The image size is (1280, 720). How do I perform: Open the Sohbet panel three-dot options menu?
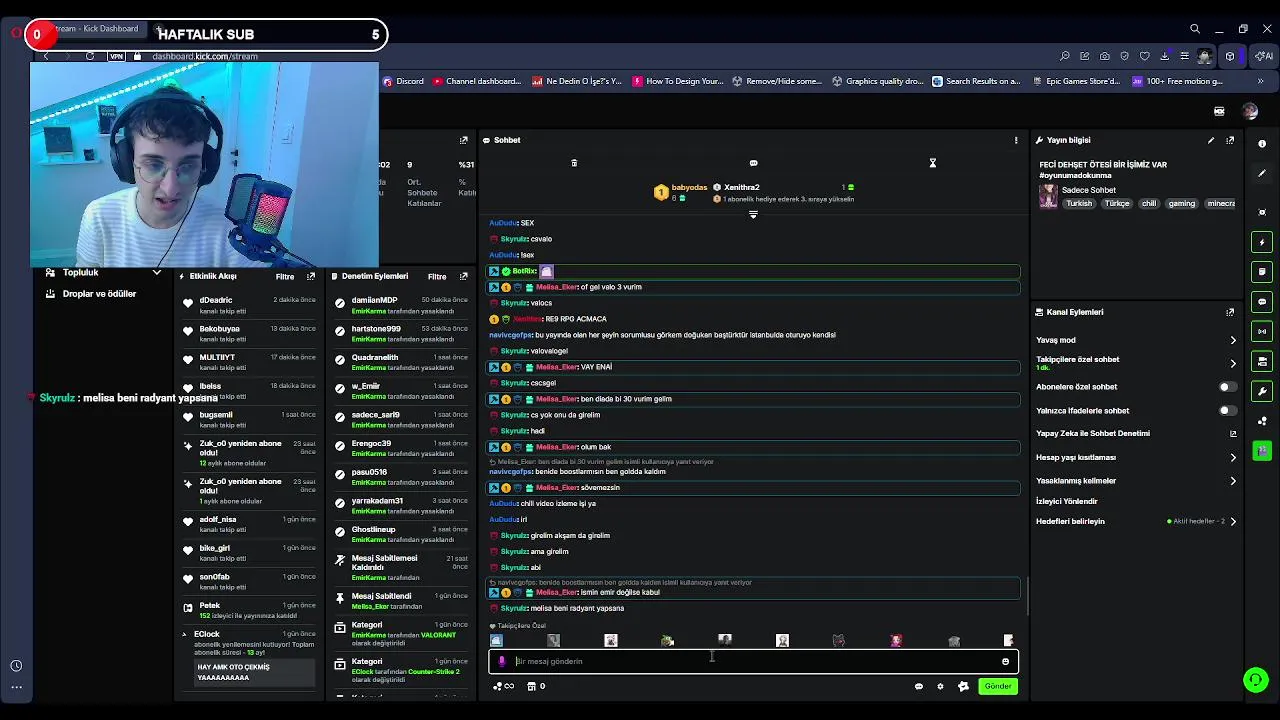1016,140
